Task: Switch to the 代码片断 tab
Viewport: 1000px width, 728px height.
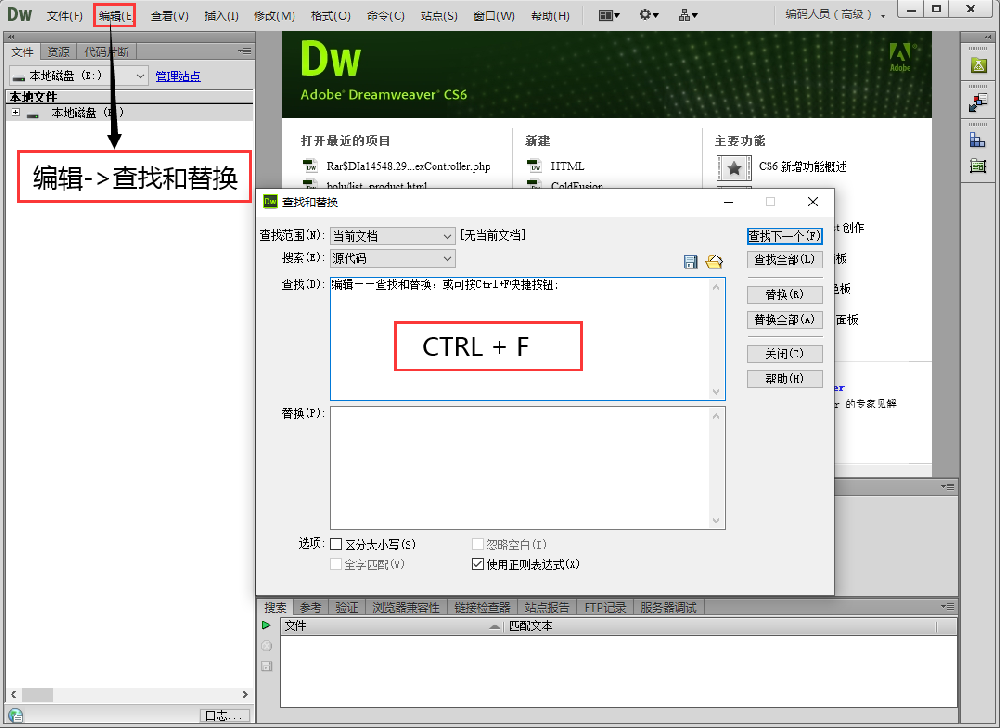Action: [x=107, y=52]
